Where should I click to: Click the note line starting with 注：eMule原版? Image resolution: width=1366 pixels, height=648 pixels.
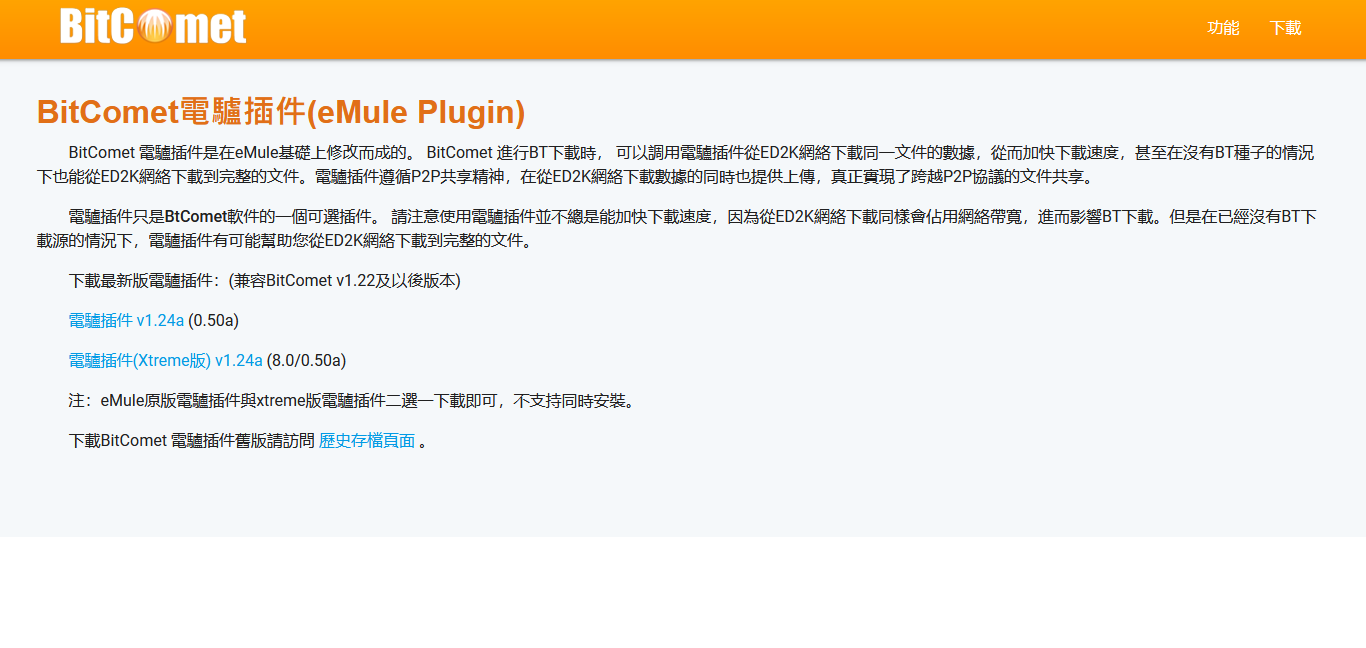350,401
